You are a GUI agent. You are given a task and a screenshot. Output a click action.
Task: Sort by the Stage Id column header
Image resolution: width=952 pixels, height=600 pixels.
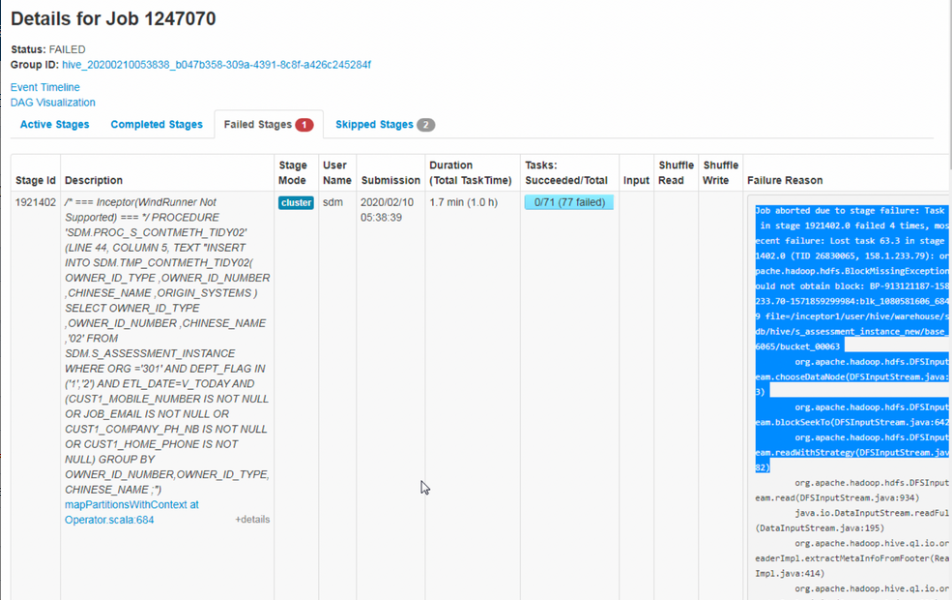coord(36,180)
